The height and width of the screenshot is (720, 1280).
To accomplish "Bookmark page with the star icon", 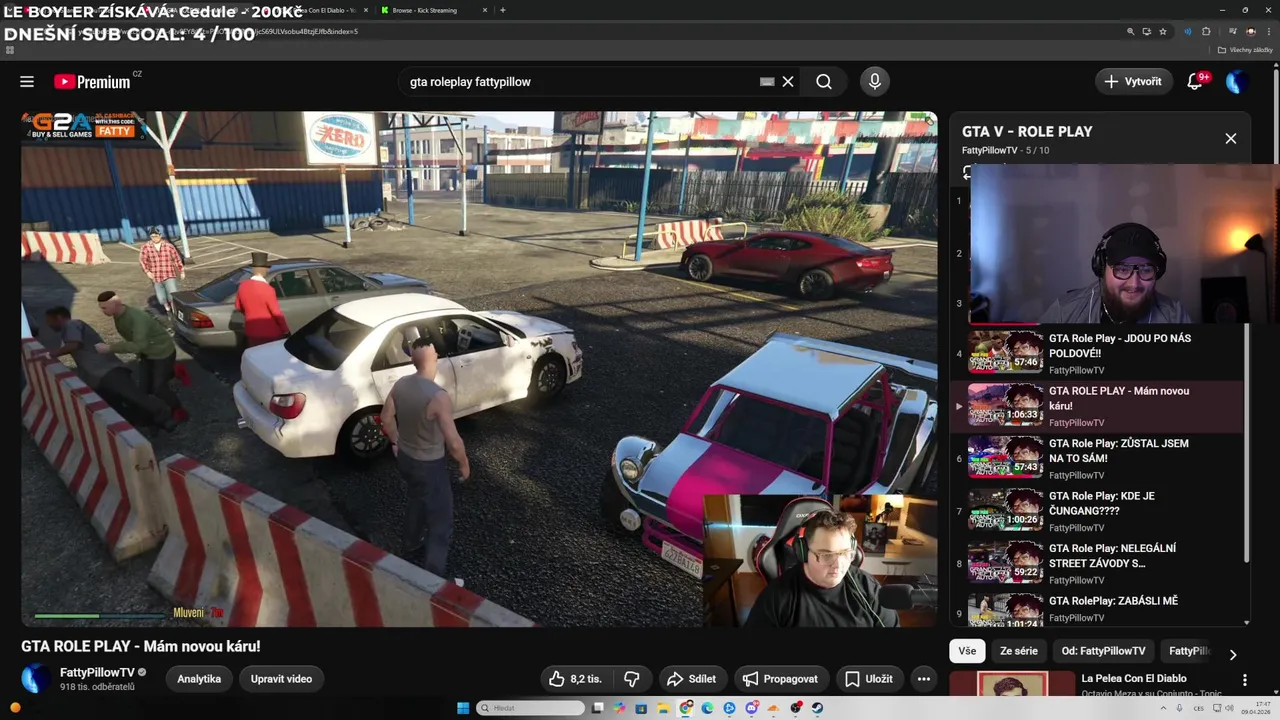I will pos(1163,31).
